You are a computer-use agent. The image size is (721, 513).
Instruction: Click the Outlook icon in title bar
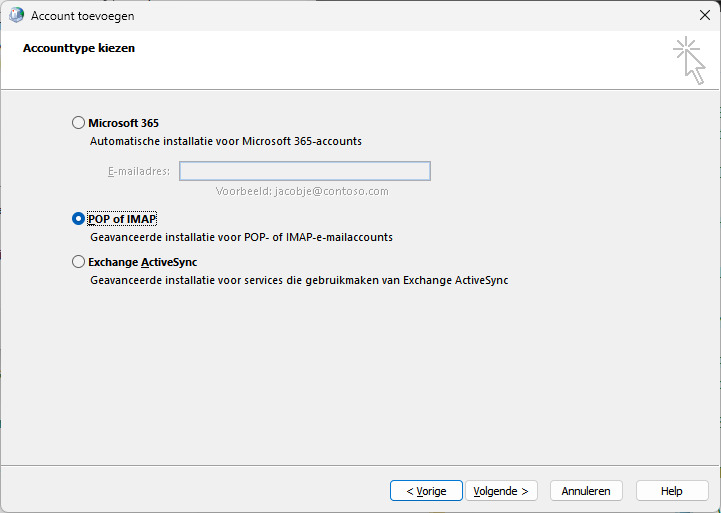(x=17, y=15)
